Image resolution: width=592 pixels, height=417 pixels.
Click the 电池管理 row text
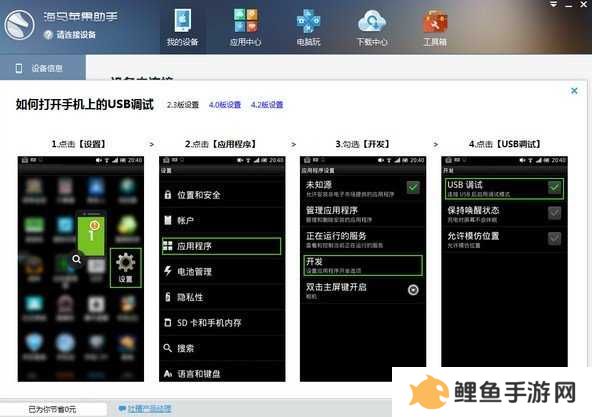[194, 272]
